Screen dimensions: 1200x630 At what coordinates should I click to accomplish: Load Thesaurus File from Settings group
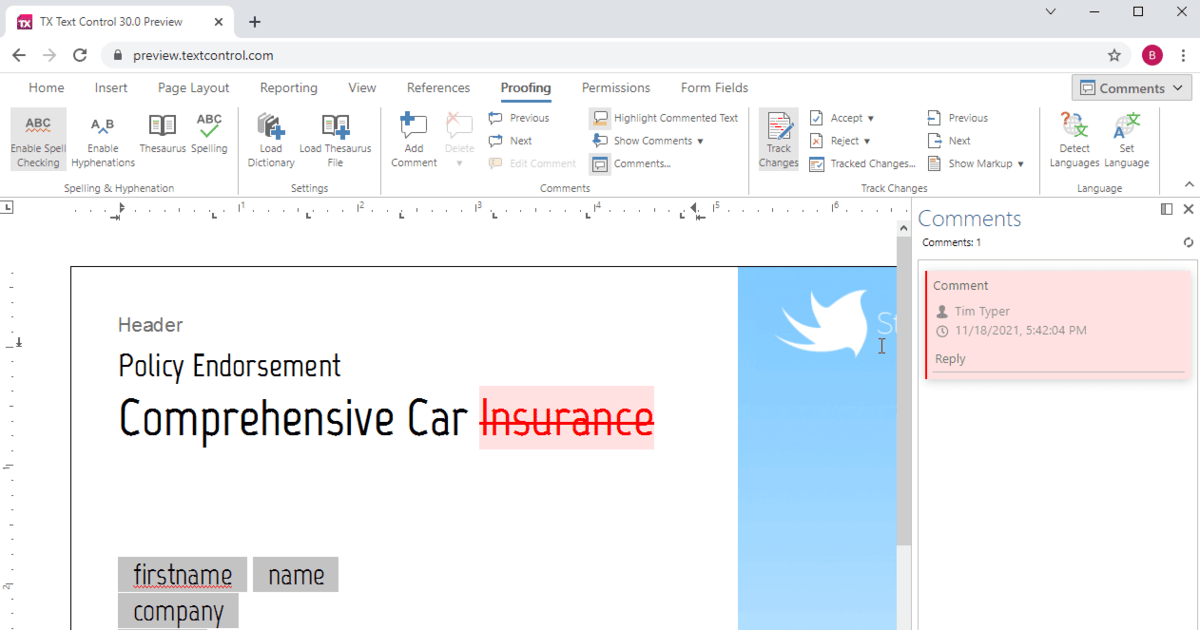point(335,139)
